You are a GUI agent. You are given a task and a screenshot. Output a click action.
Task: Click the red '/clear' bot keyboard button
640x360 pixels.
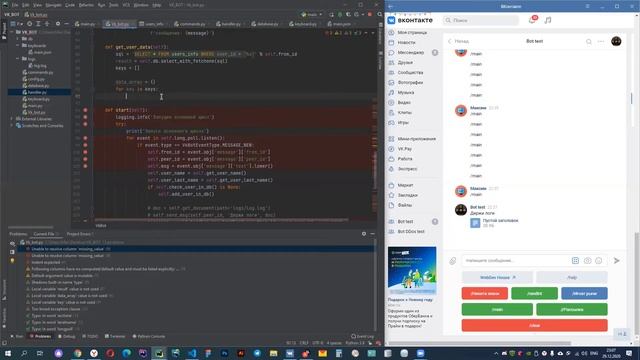534,325
